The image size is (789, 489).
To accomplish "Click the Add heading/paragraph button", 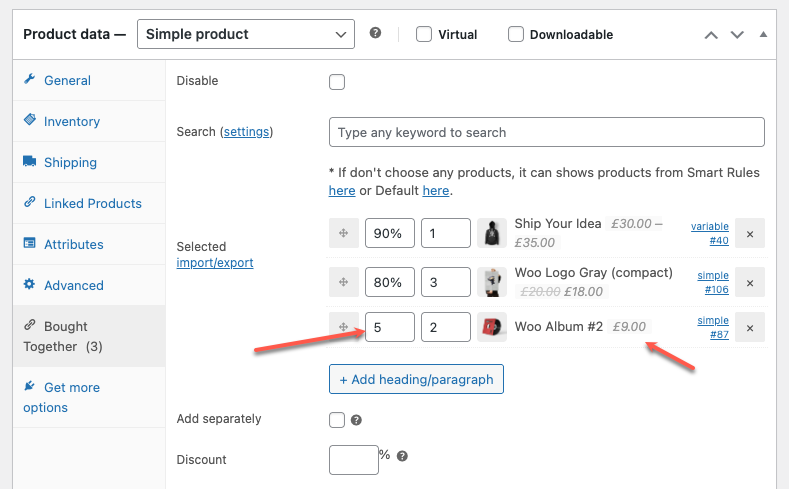I will 417,380.
